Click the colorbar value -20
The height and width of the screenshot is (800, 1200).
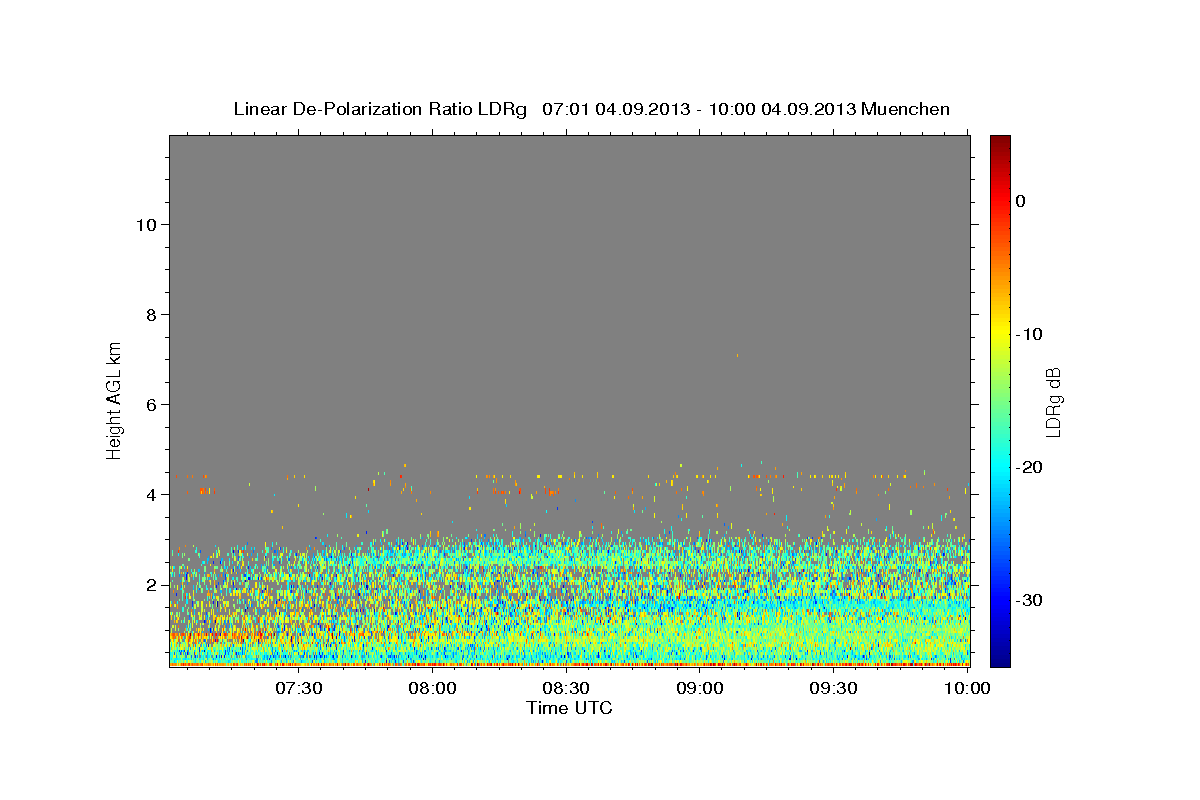pos(1029,467)
